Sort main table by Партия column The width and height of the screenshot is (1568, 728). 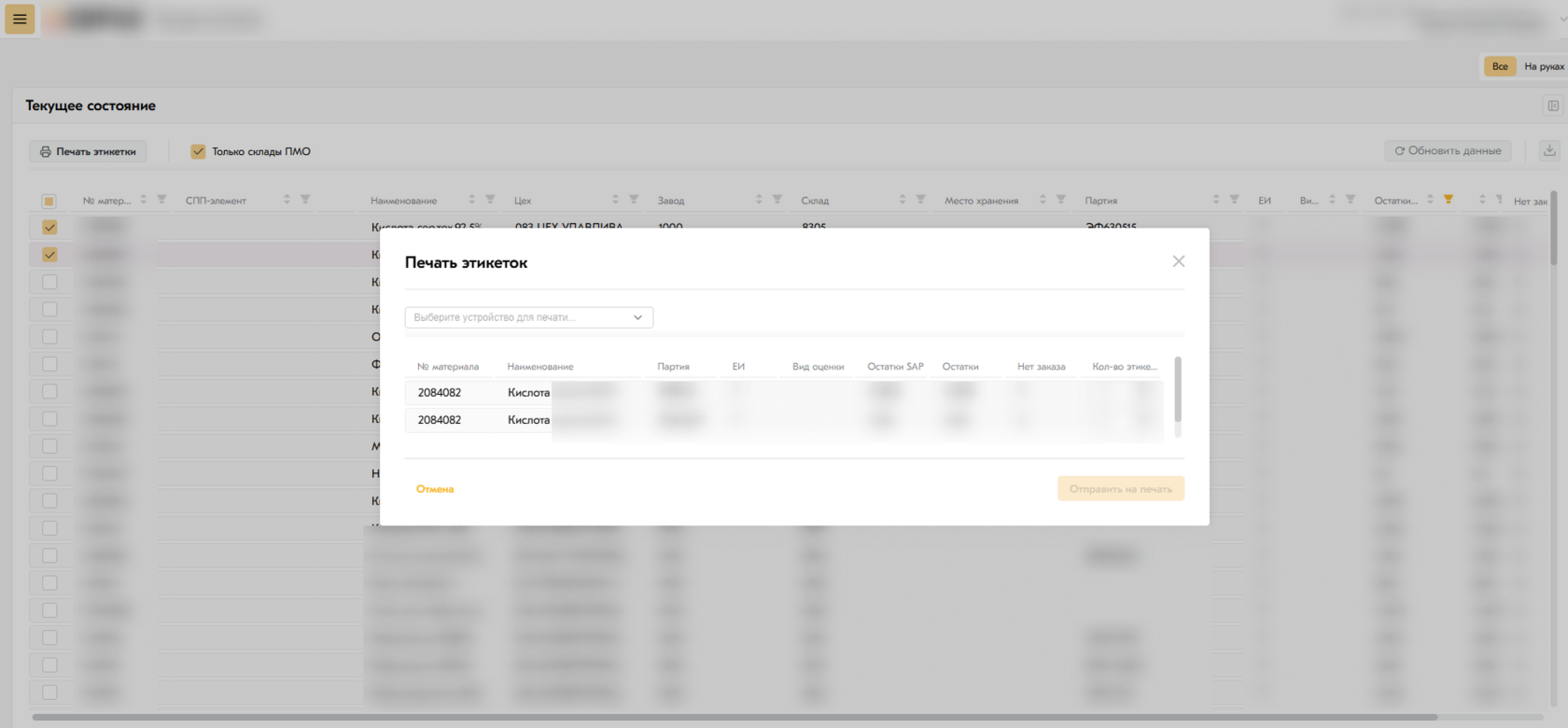tap(1215, 200)
